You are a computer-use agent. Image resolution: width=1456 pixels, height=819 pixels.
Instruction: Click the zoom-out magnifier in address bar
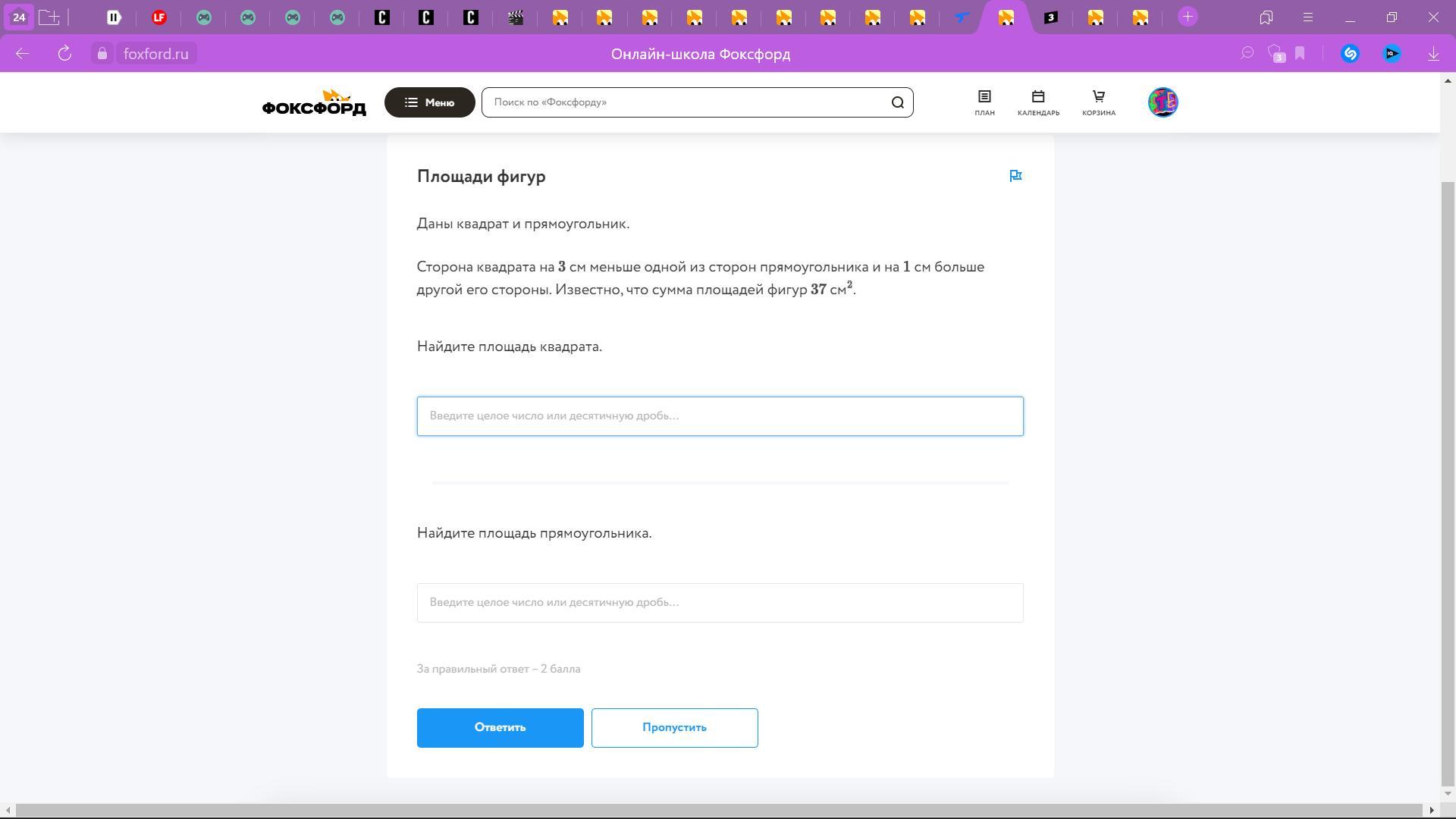click(1247, 54)
